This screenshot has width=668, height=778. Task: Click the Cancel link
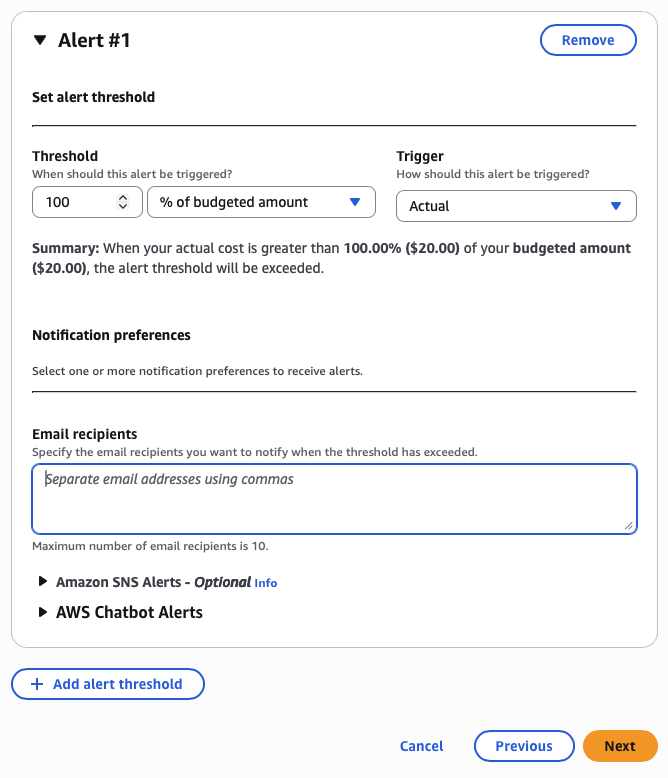[x=421, y=746]
